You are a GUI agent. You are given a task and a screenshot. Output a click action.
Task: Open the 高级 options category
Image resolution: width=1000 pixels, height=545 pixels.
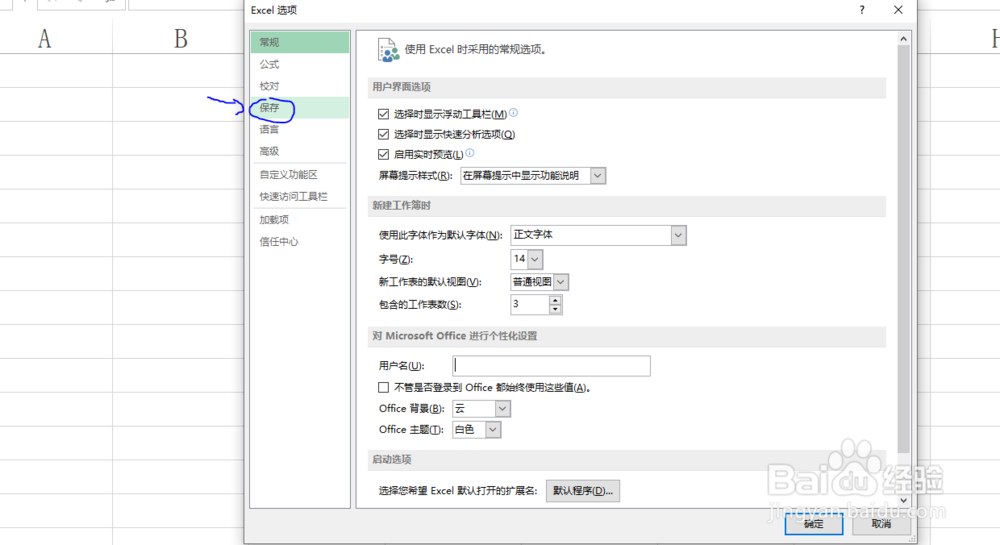pyautogui.click(x=299, y=151)
